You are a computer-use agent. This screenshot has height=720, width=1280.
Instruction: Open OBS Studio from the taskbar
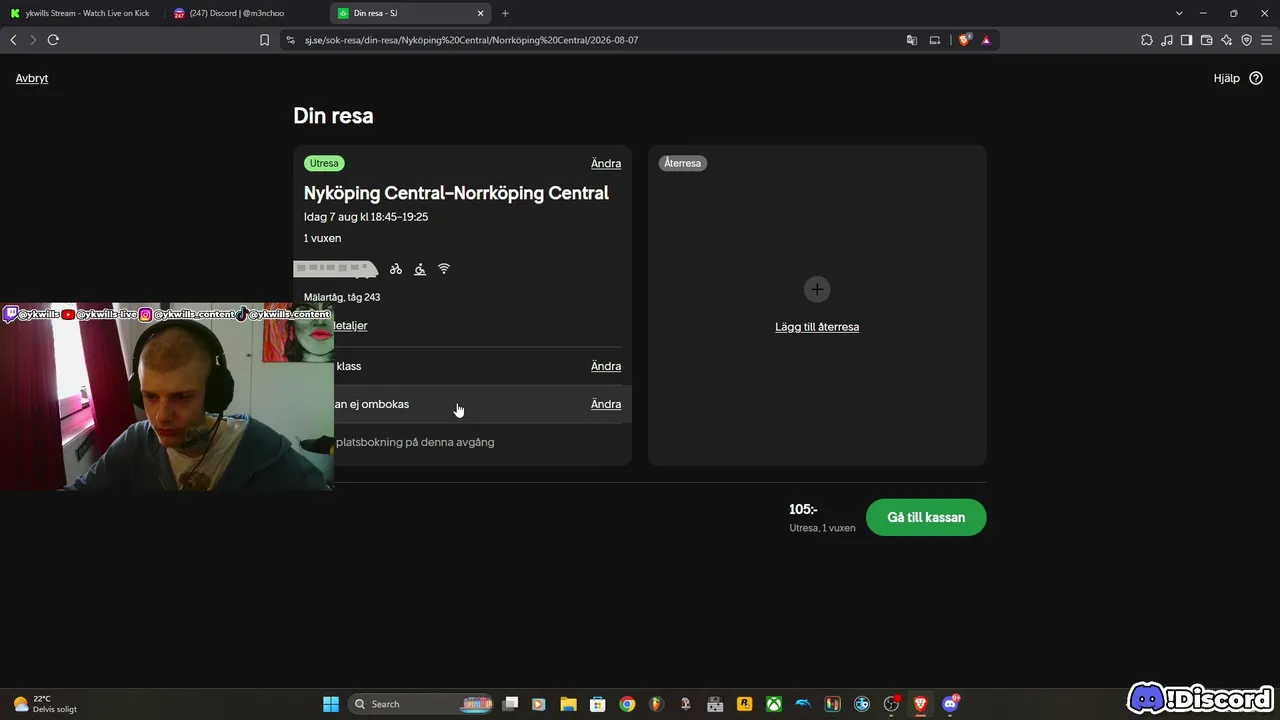(x=891, y=704)
